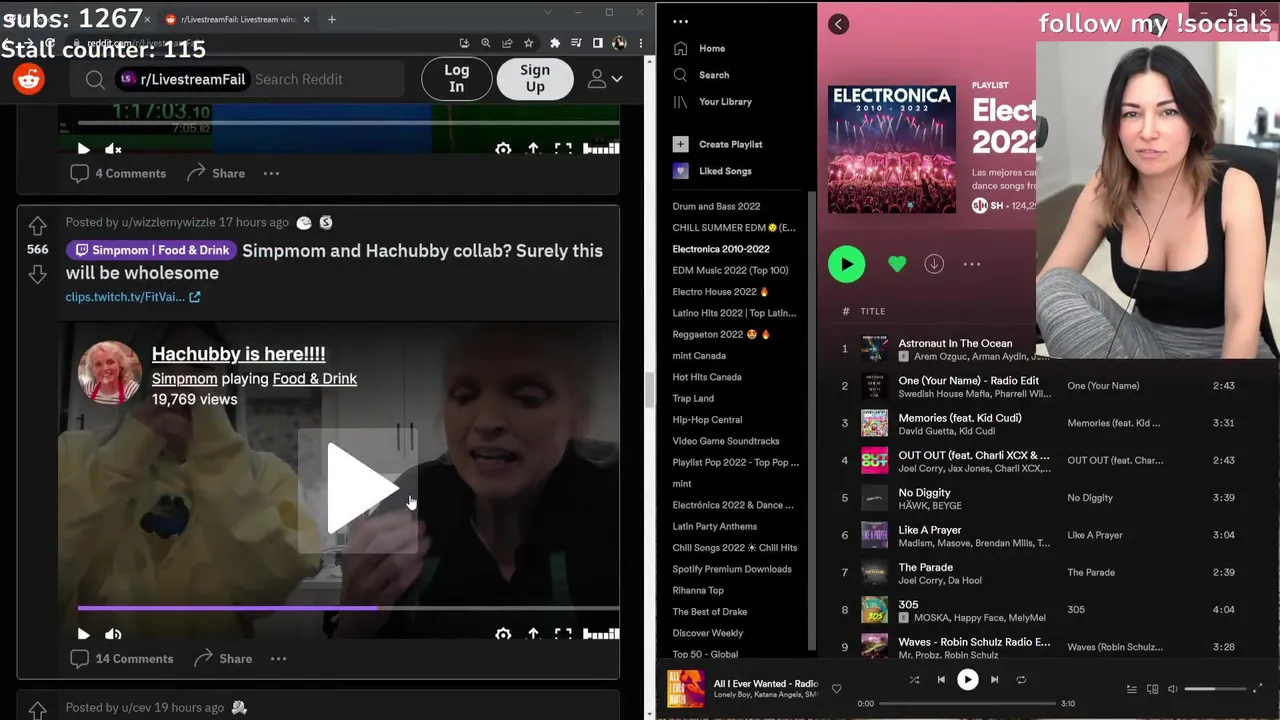Image resolution: width=1280 pixels, height=720 pixels.
Task: Toggle the green heart to unlike the playlist
Action: pos(897,264)
